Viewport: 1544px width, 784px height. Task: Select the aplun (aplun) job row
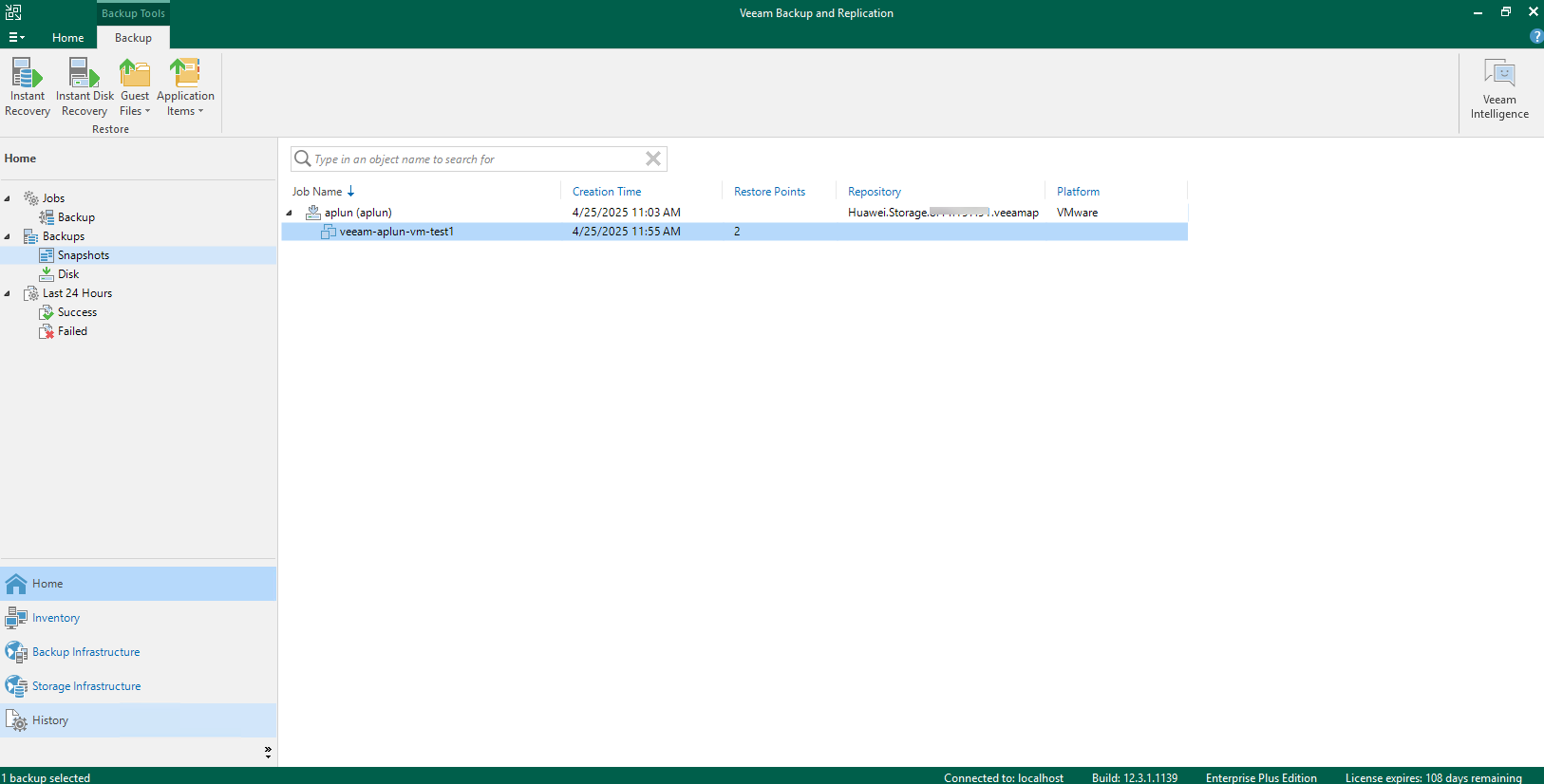click(x=734, y=213)
